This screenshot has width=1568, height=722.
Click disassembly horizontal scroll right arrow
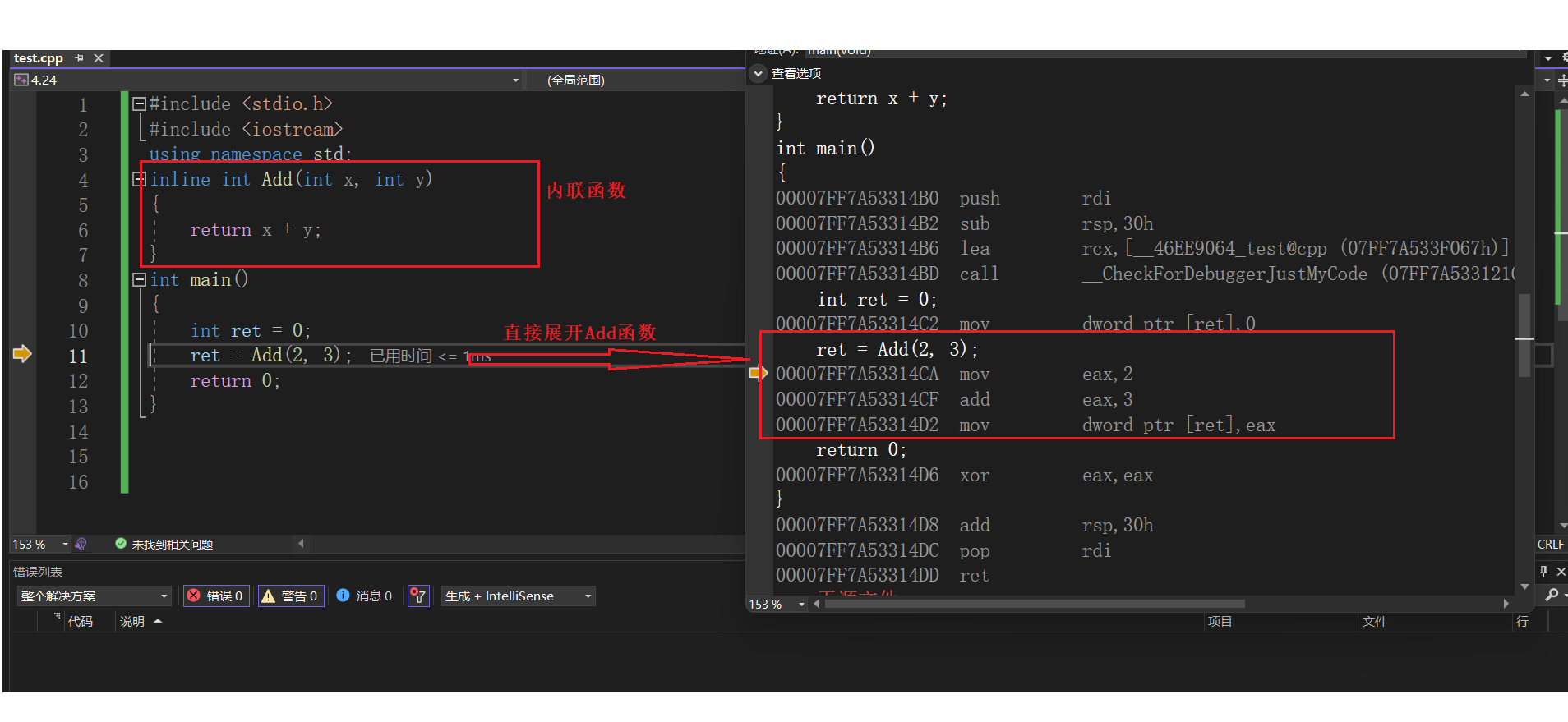point(1506,604)
